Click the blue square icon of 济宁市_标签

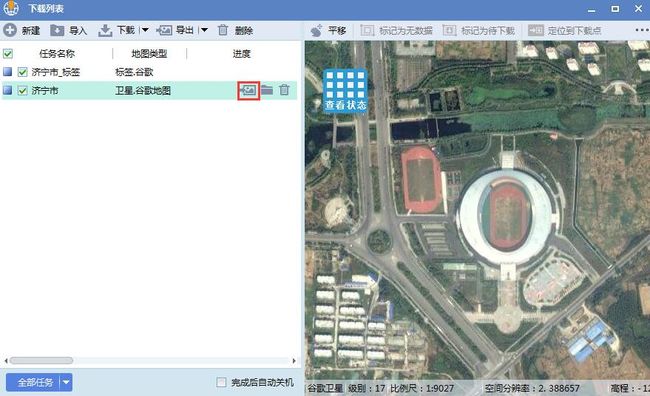coord(7,72)
